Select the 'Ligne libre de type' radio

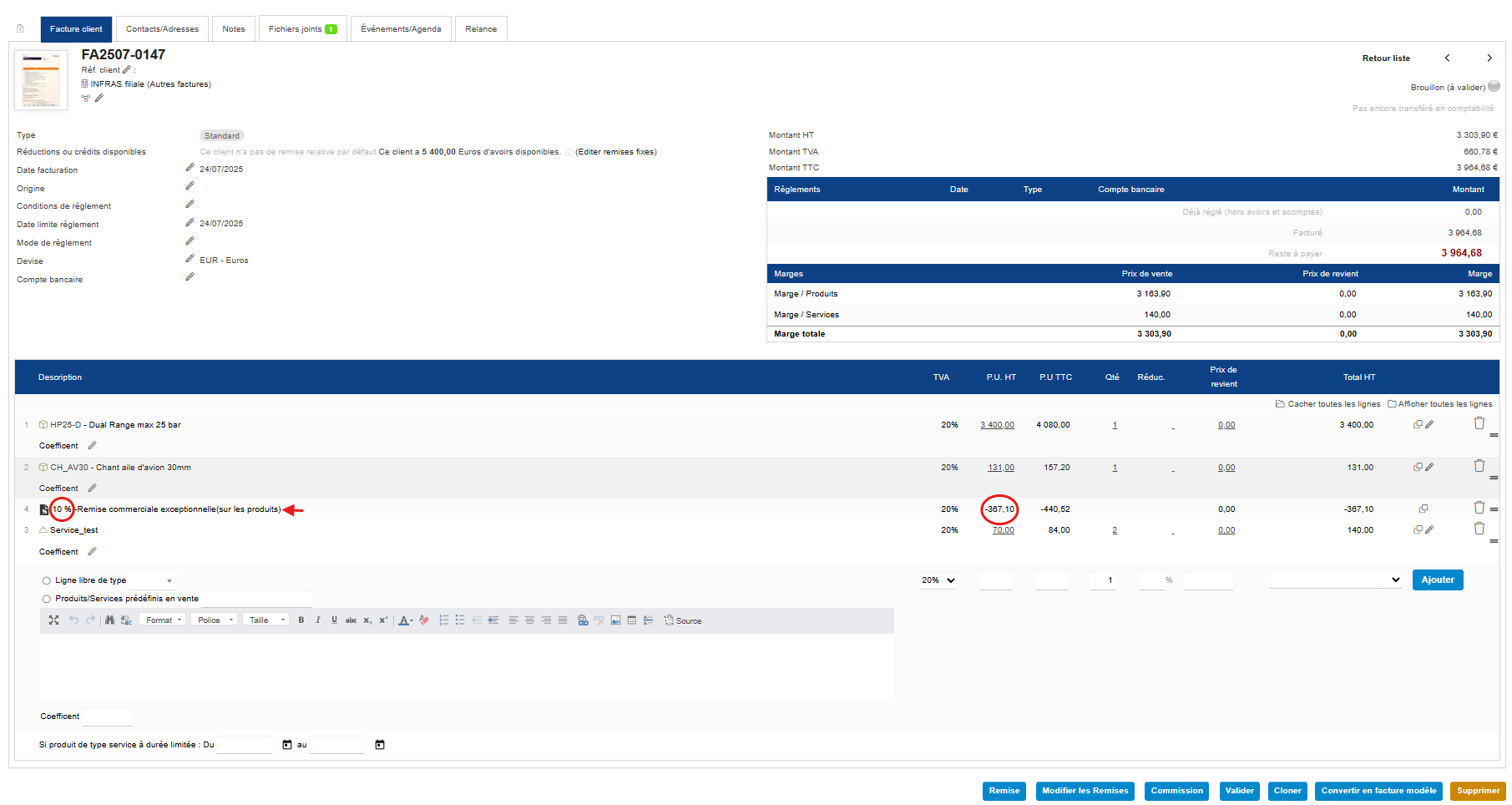47,580
